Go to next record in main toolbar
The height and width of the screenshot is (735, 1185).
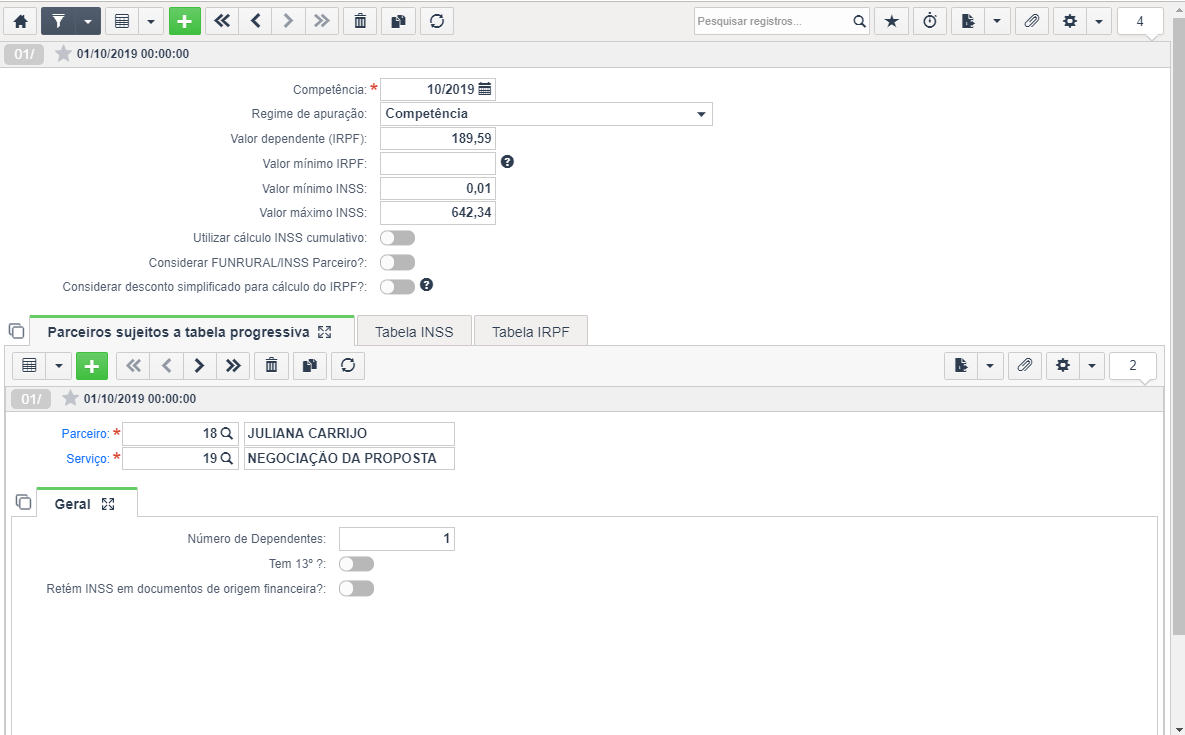(x=288, y=21)
